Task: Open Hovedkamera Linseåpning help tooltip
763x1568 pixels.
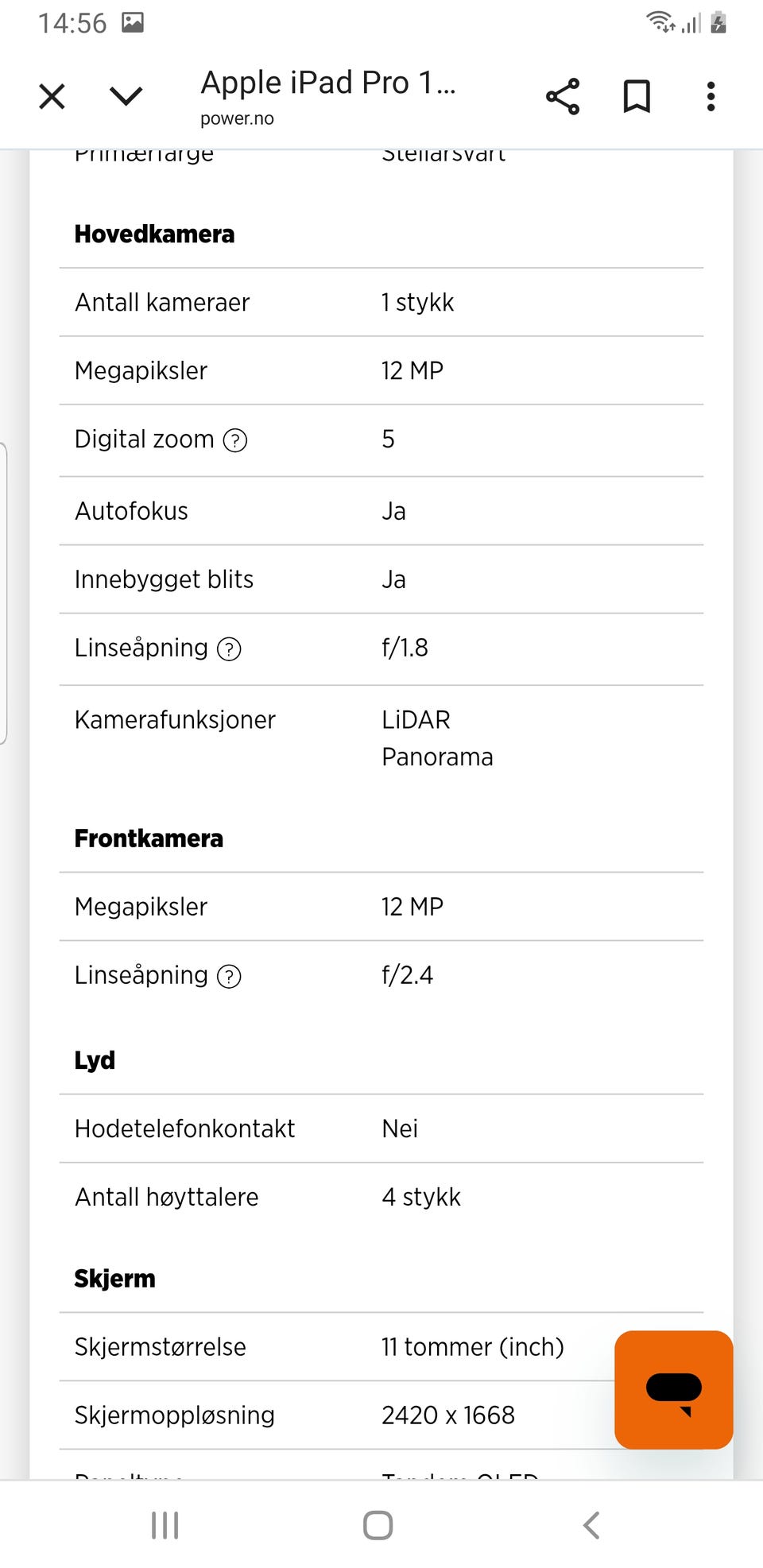Action: 229,649
